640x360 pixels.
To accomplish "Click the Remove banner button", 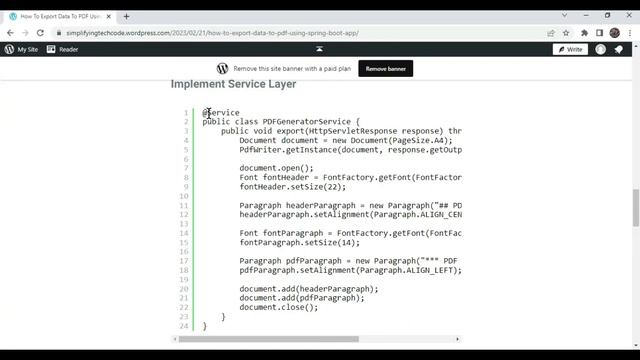I will 386,69.
